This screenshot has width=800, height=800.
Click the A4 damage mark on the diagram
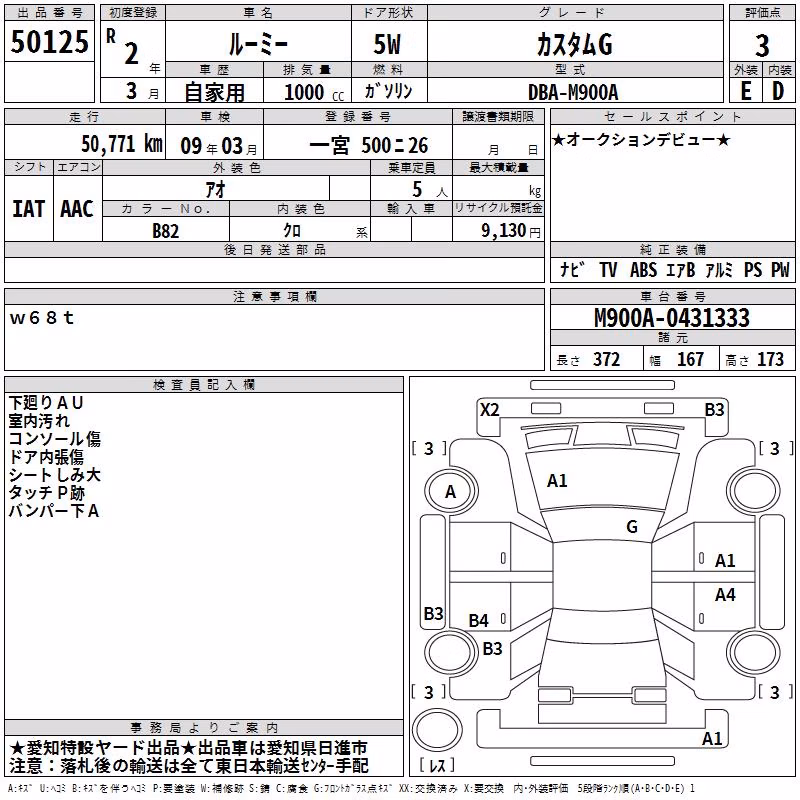[x=725, y=595]
